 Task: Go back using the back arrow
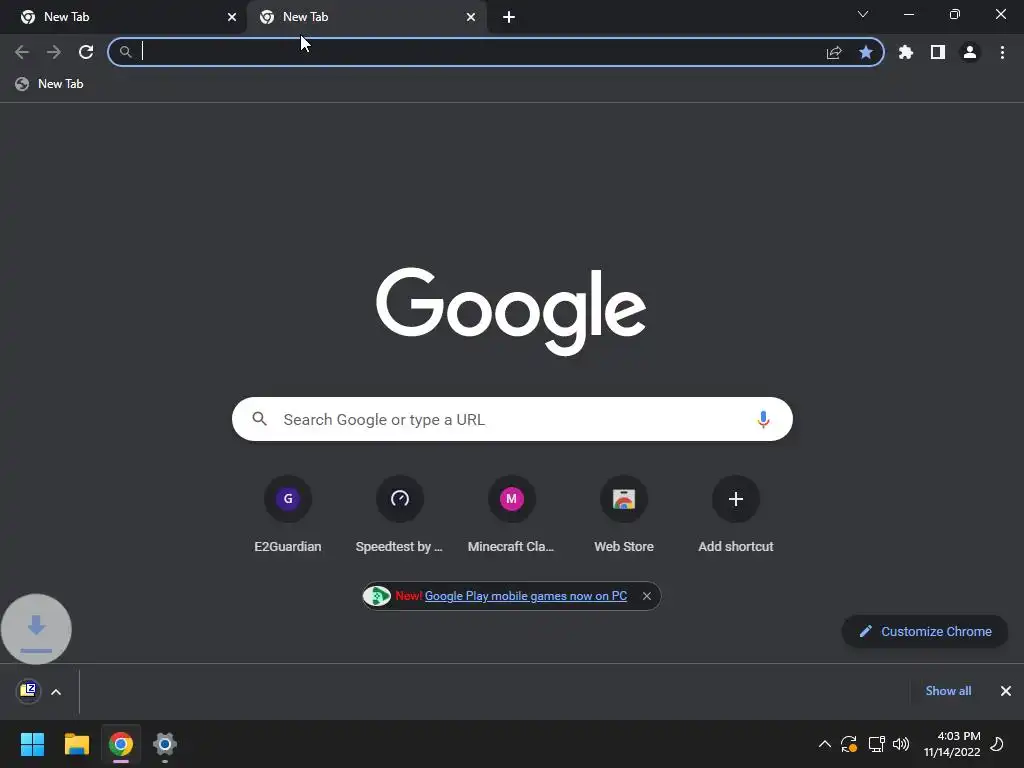pos(22,52)
